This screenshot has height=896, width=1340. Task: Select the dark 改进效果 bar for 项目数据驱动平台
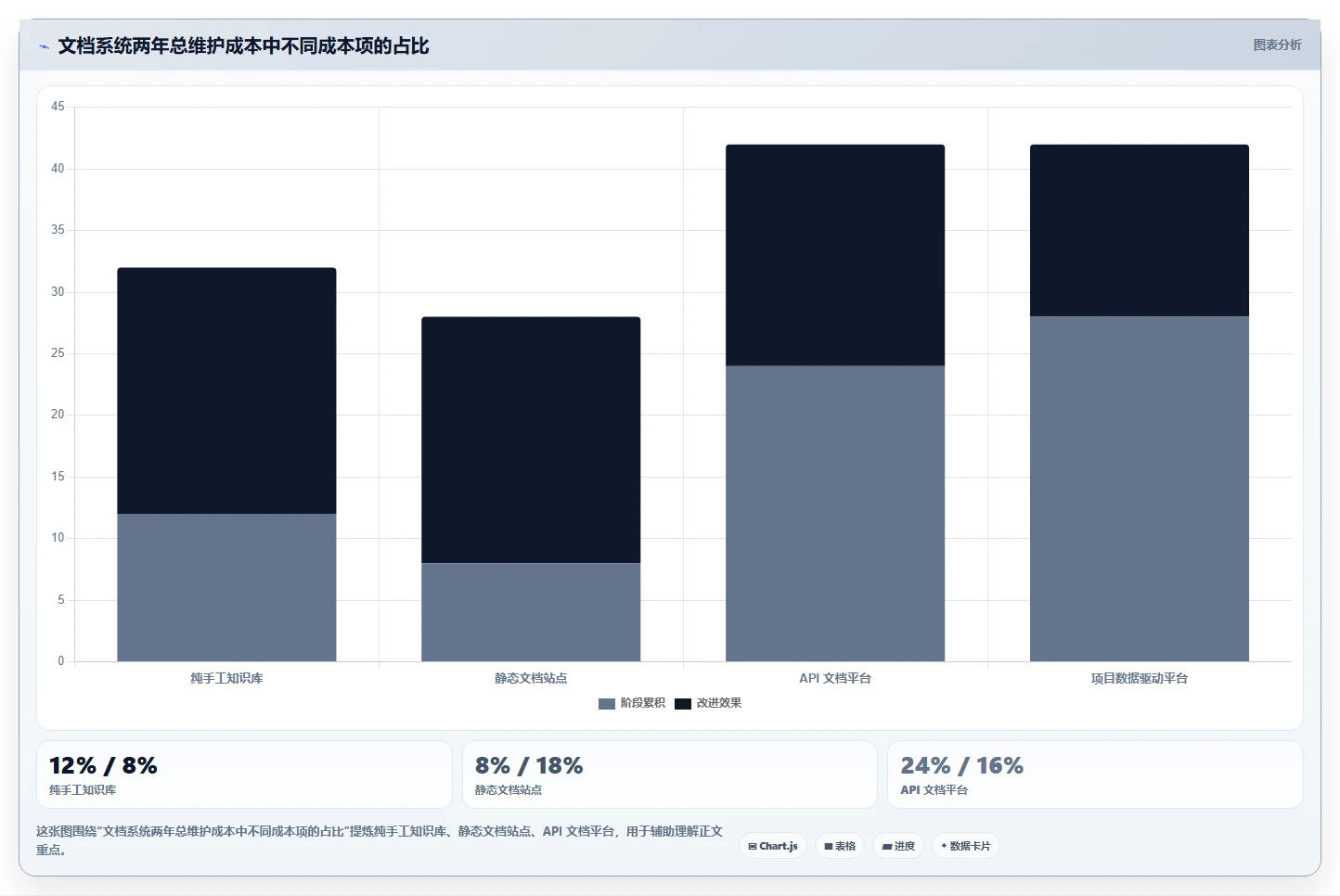tap(1140, 231)
